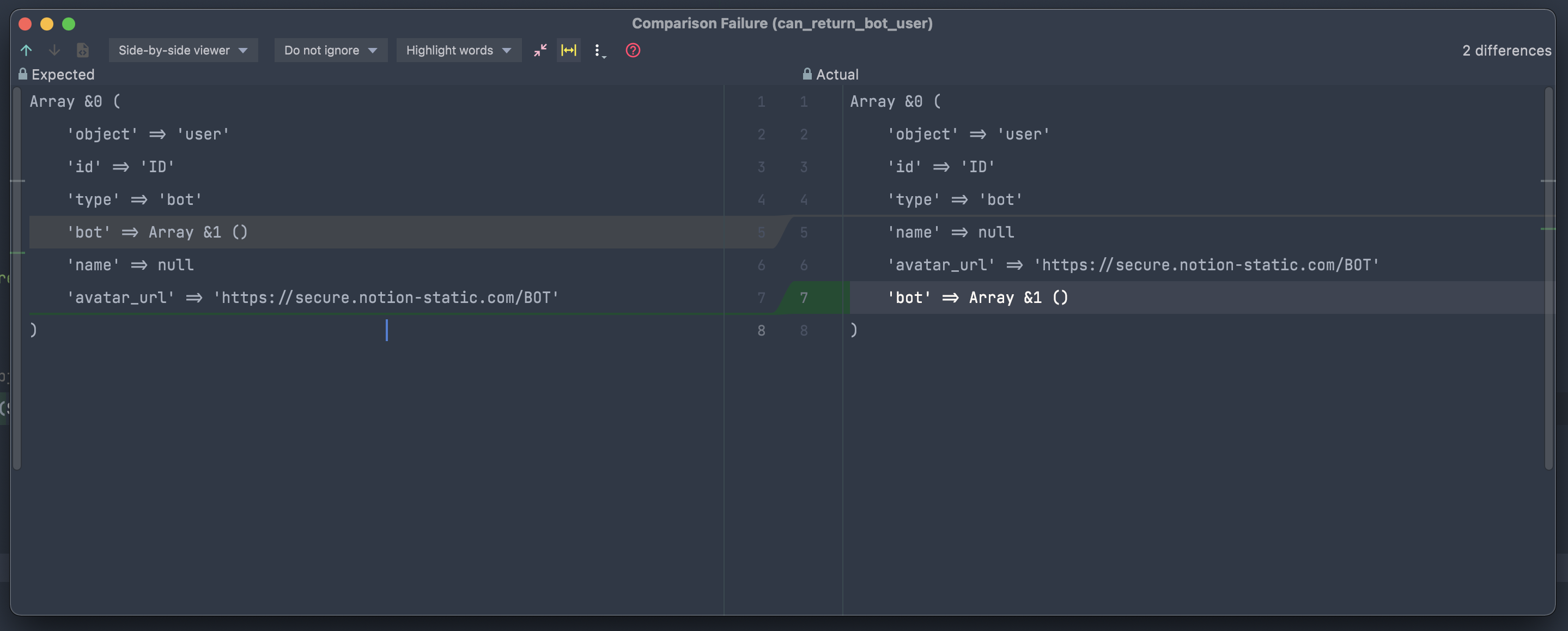Click the jump to source file icon
The image size is (1568, 631).
click(83, 50)
